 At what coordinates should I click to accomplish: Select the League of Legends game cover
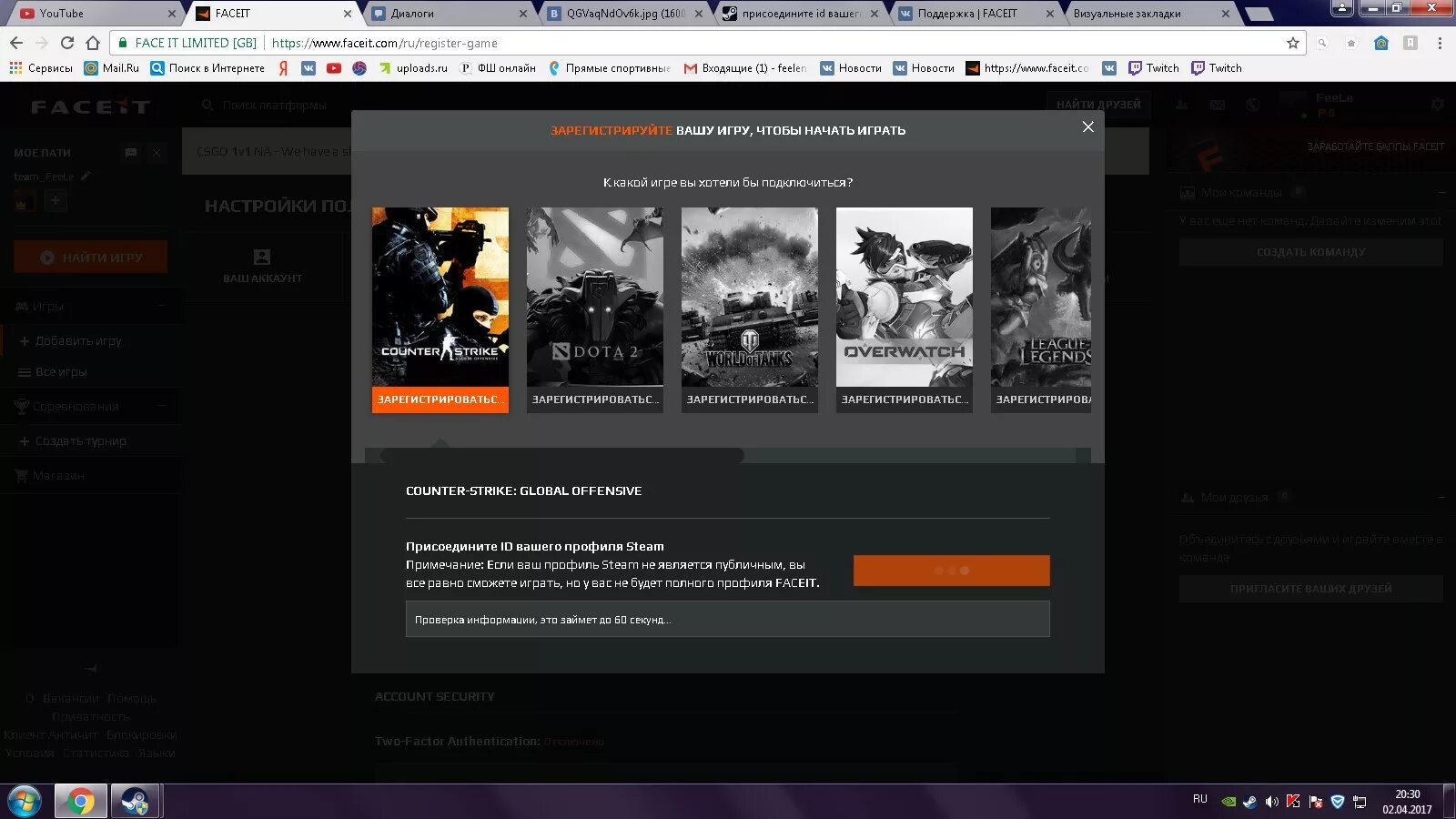point(1041,297)
